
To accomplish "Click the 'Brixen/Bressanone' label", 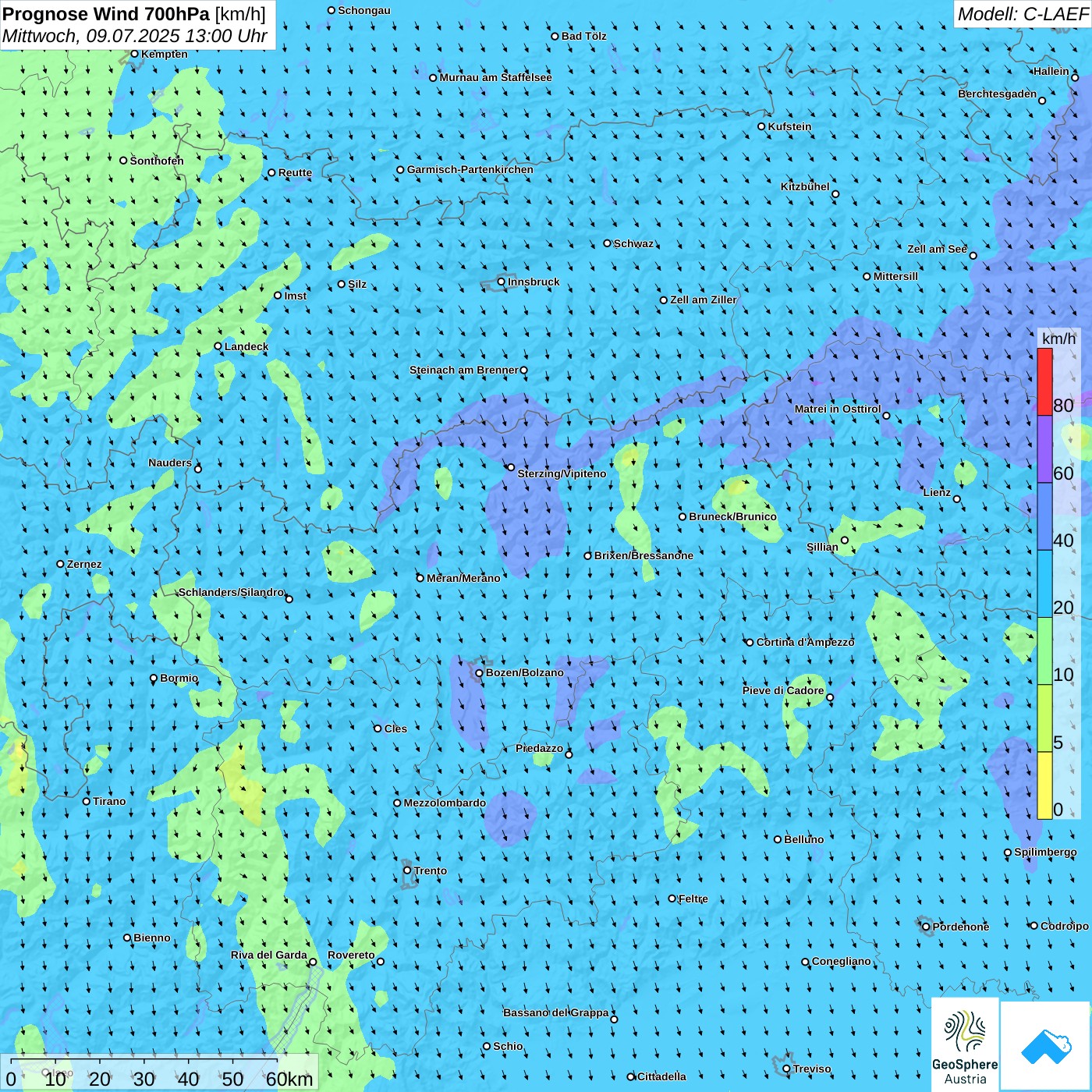I will pyautogui.click(x=644, y=555).
